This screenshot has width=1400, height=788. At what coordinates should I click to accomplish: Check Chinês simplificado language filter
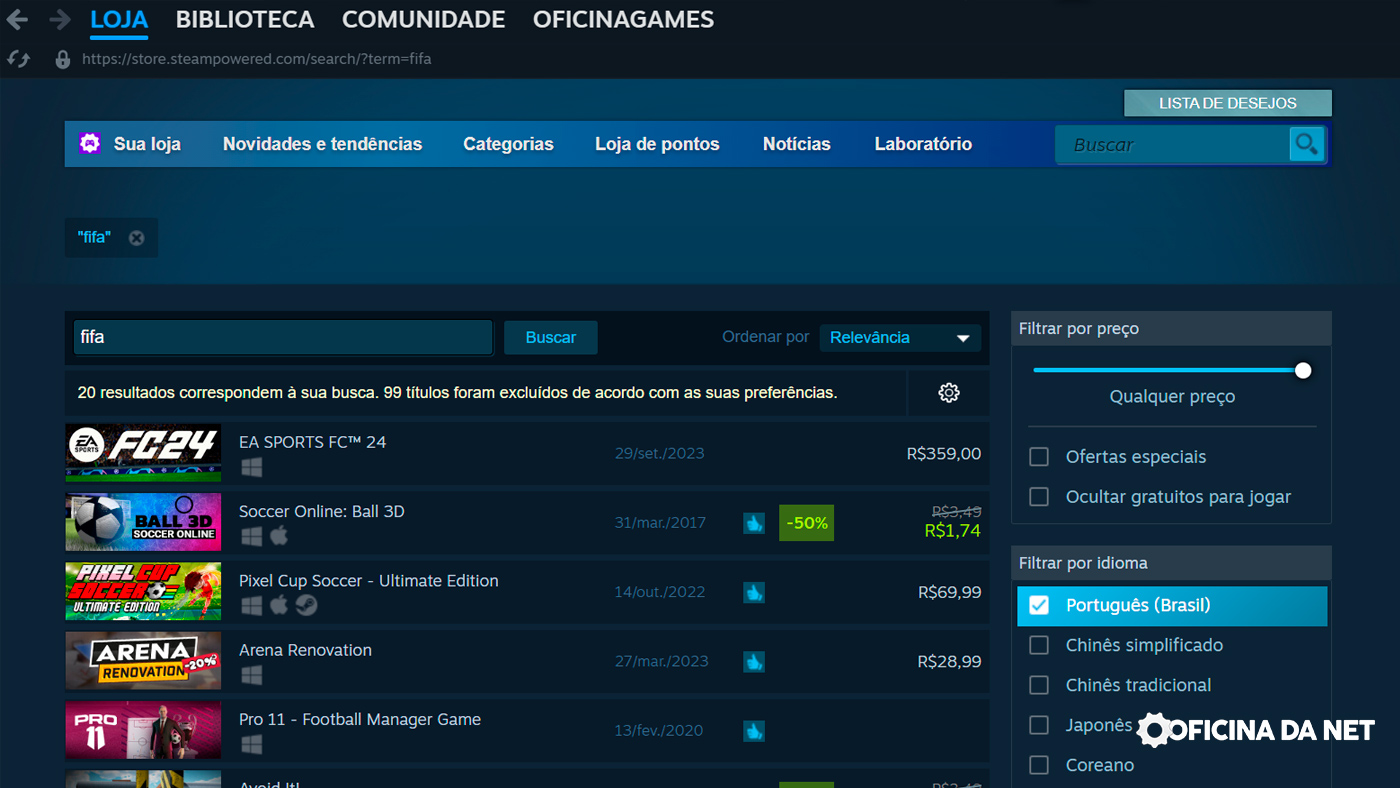point(1039,645)
